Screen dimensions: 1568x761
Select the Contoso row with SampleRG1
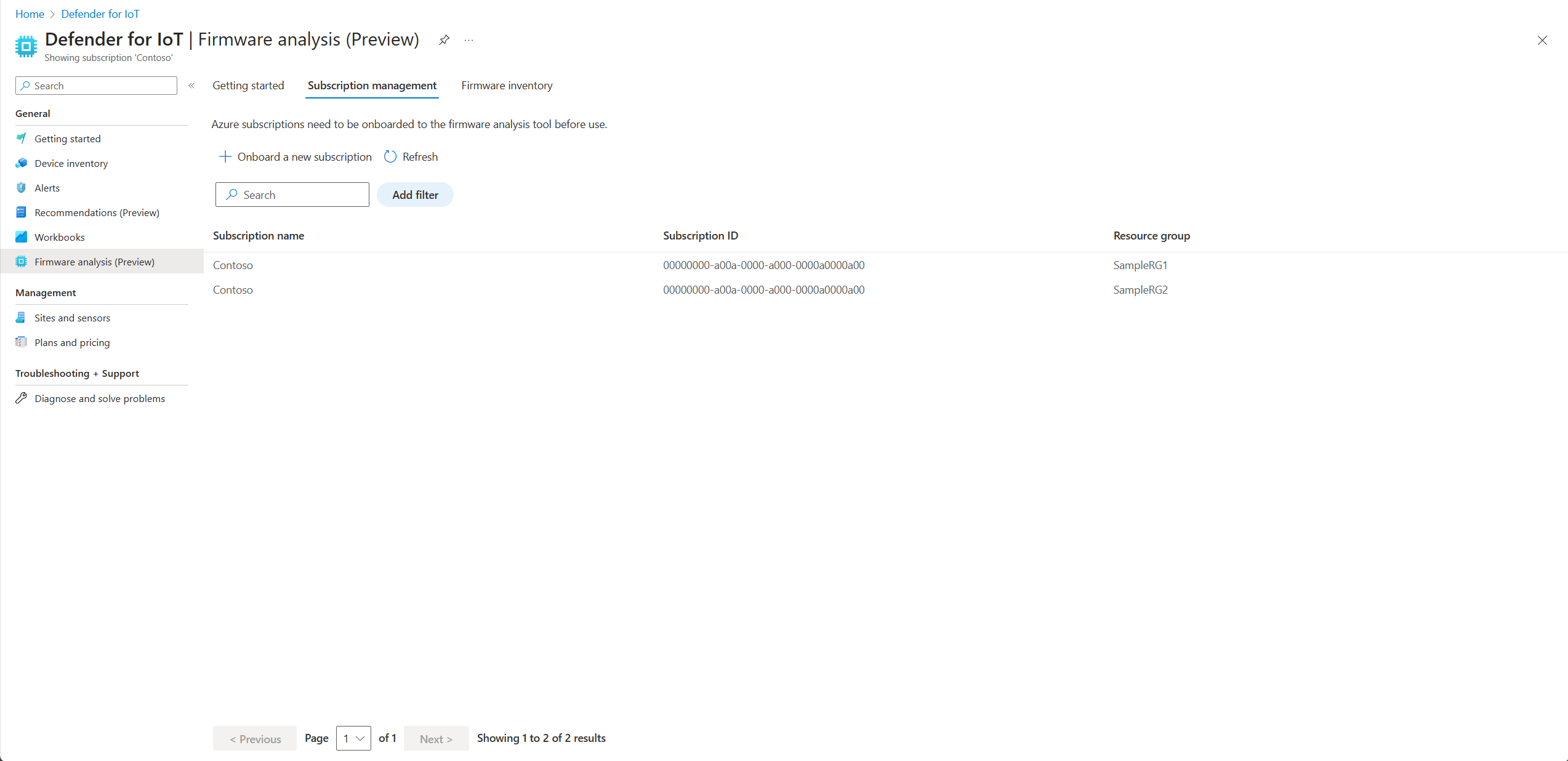(886, 265)
